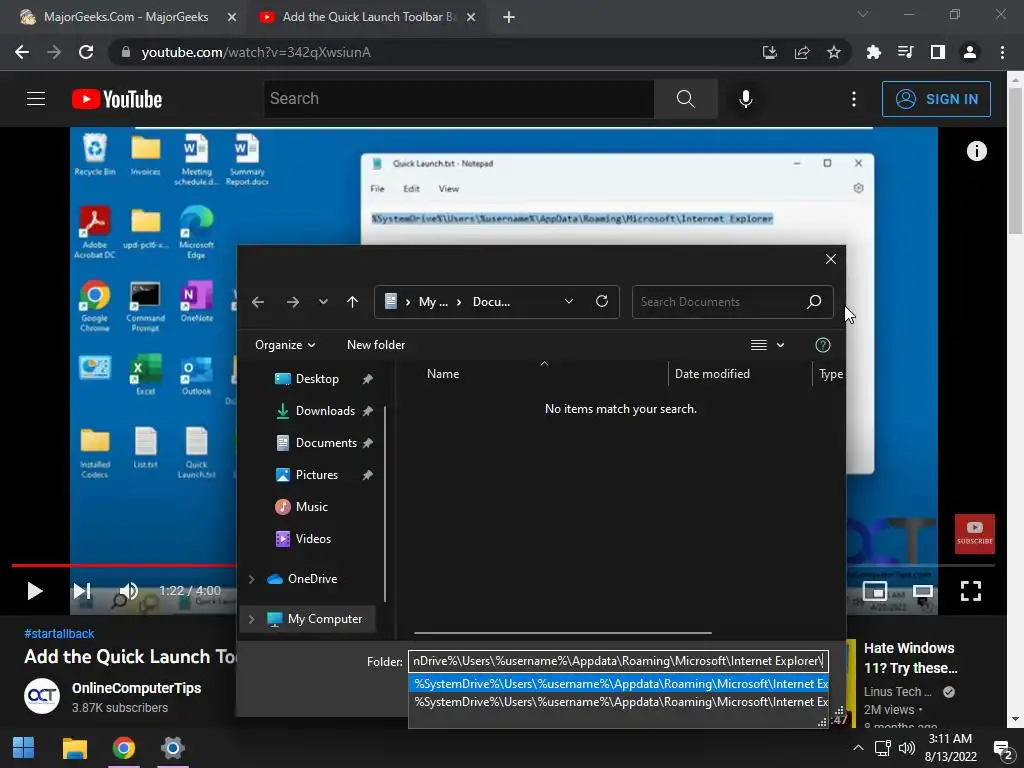Open the Windows Start menu
Viewport: 1024px width, 768px height.
[x=24, y=748]
